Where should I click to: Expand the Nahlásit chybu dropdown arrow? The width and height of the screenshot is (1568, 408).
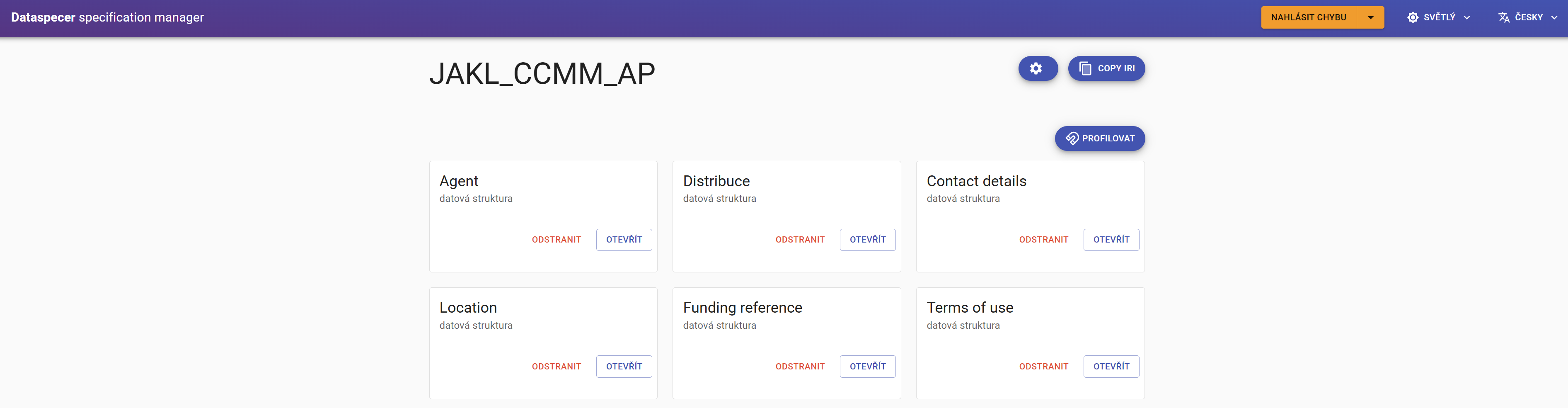pyautogui.click(x=1370, y=18)
